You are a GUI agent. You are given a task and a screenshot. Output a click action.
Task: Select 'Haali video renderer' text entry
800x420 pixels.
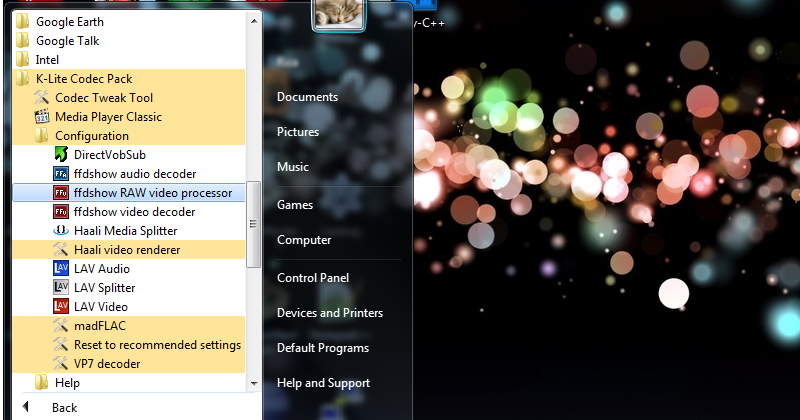(x=127, y=250)
